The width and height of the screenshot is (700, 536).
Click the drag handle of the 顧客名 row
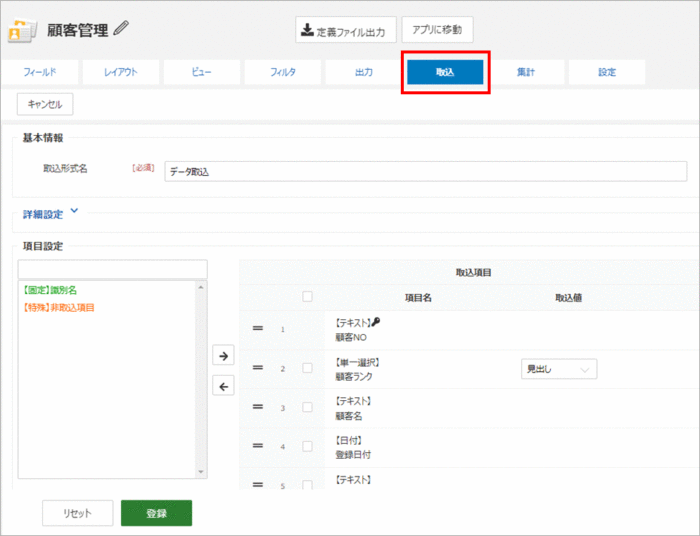pyautogui.click(x=258, y=407)
